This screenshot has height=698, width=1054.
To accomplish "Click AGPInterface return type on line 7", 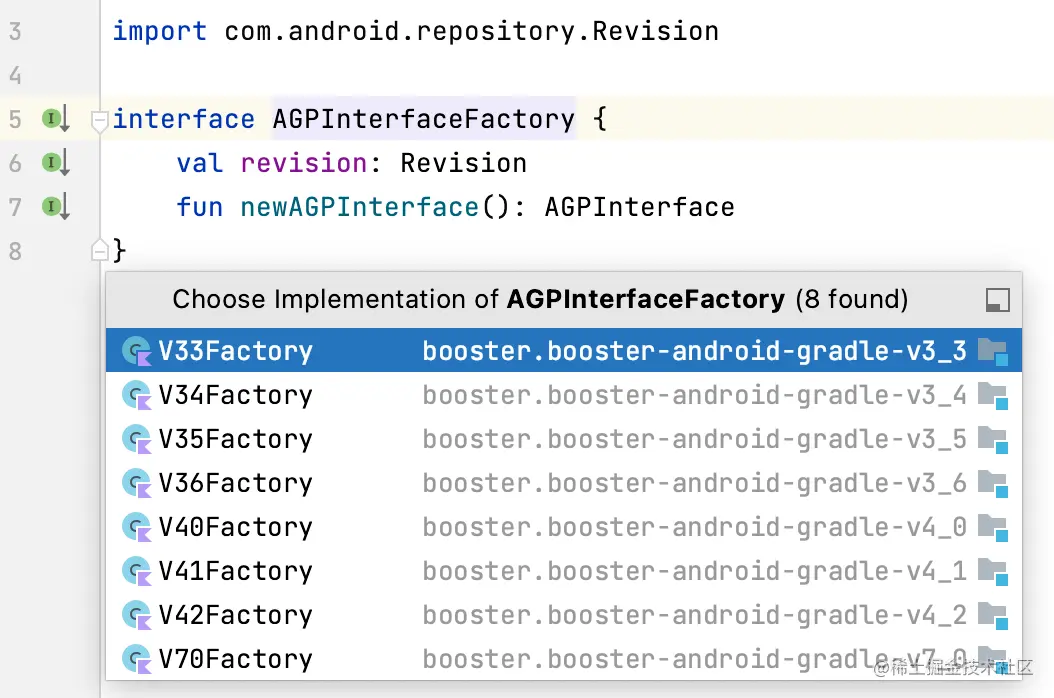I will [639, 207].
